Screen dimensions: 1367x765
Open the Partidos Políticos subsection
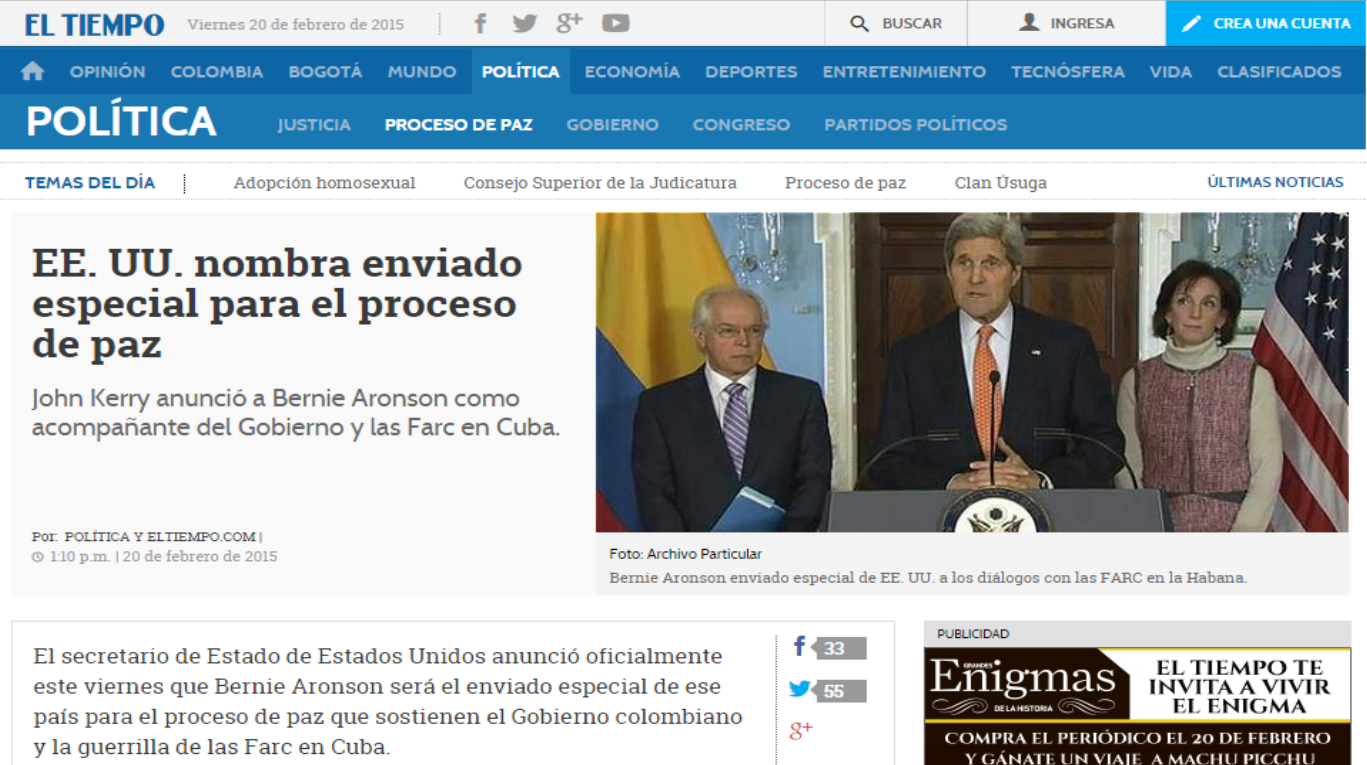click(916, 125)
